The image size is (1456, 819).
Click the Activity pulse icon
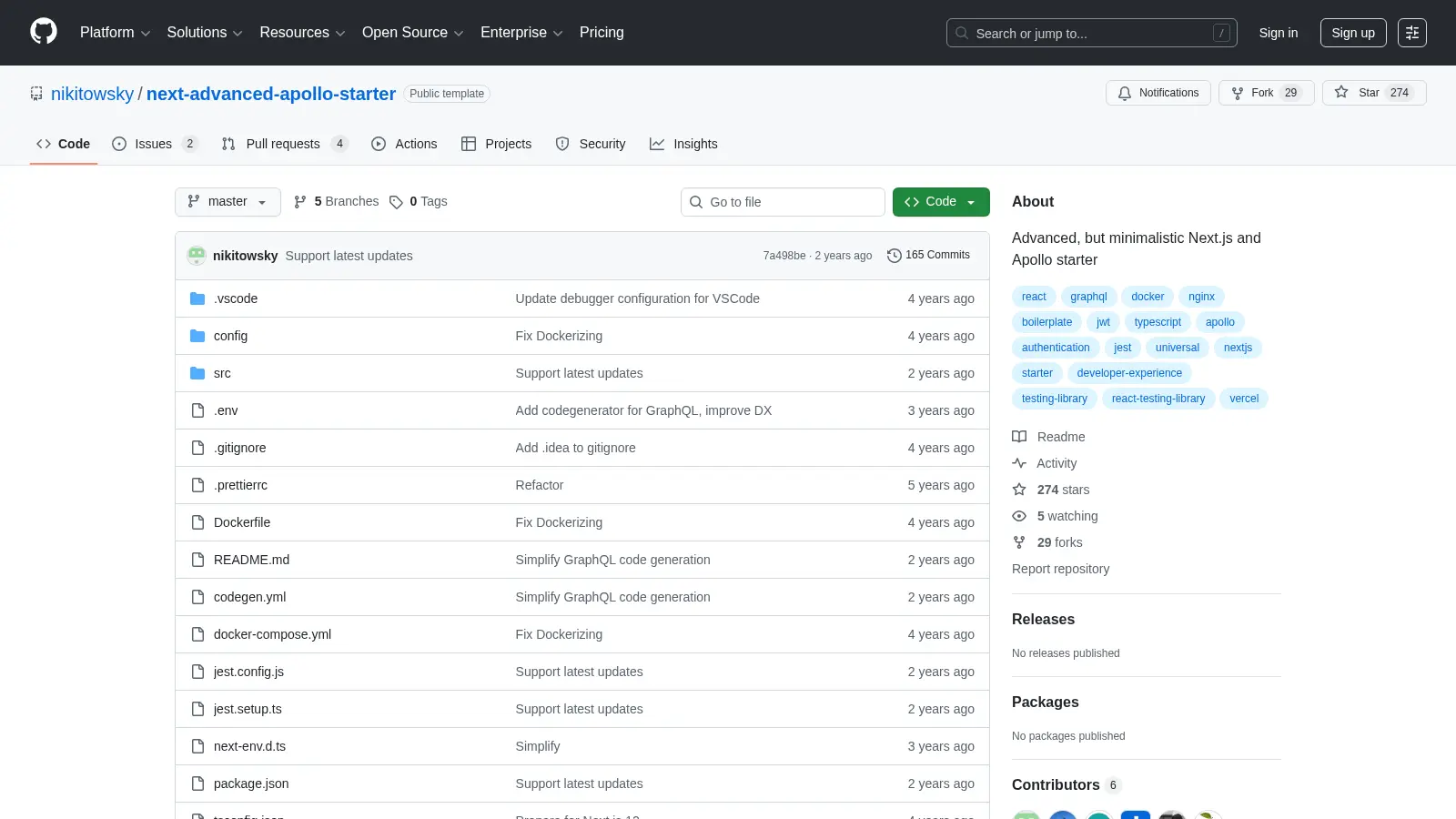pos(1019,463)
